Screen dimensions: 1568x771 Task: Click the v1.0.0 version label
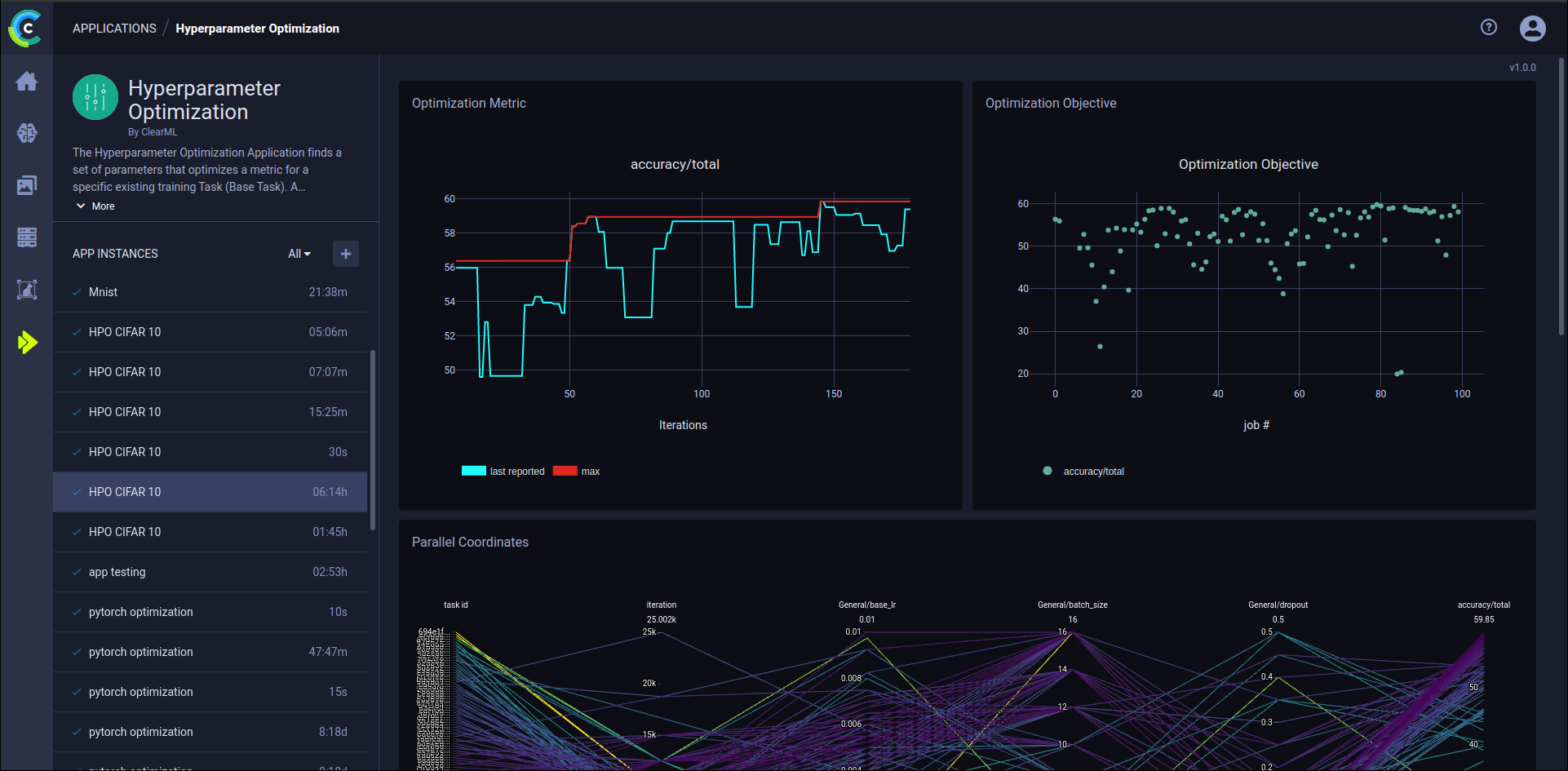point(1522,68)
